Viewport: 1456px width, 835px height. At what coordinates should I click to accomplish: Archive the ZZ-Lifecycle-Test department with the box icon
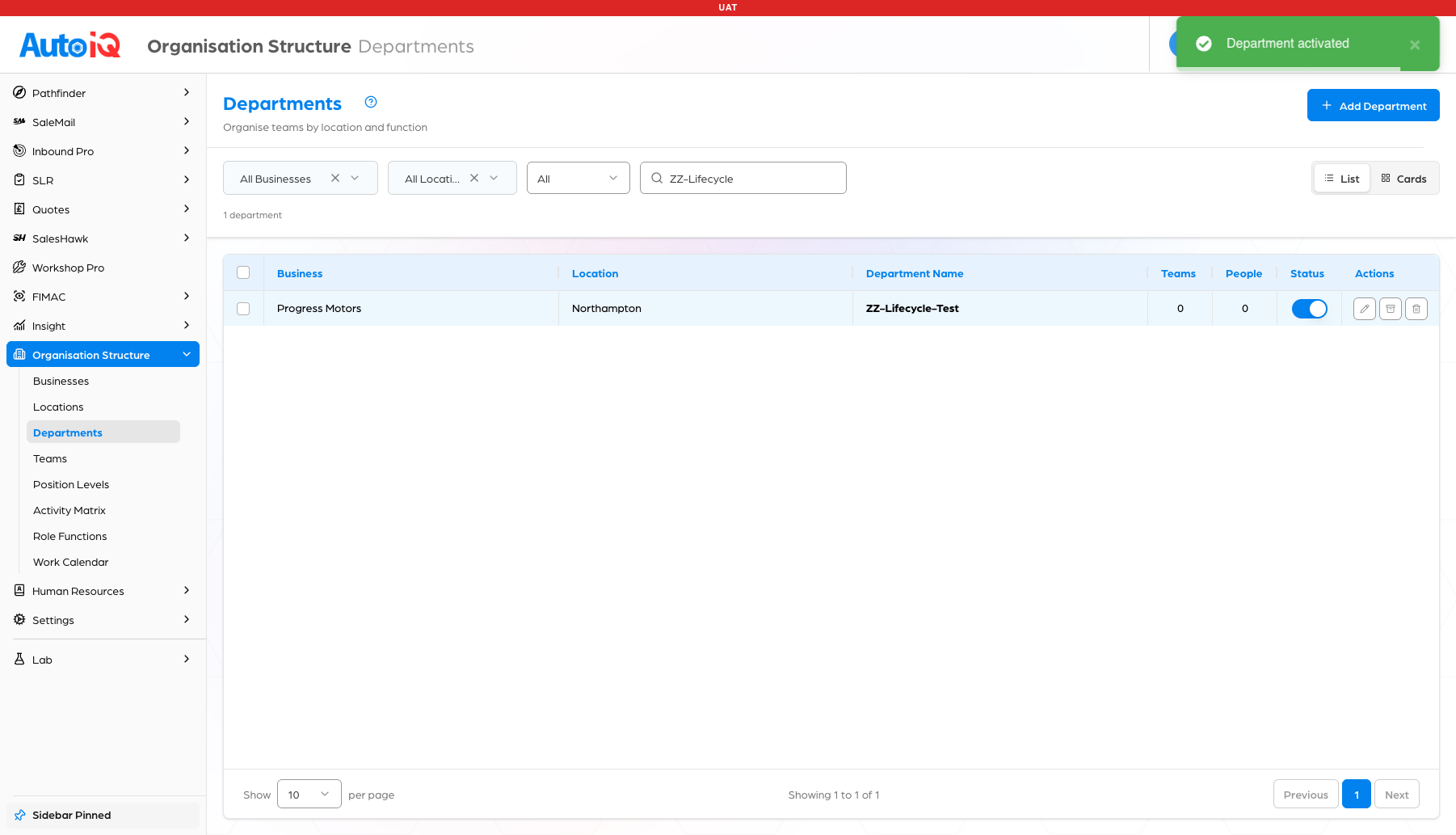(x=1391, y=309)
